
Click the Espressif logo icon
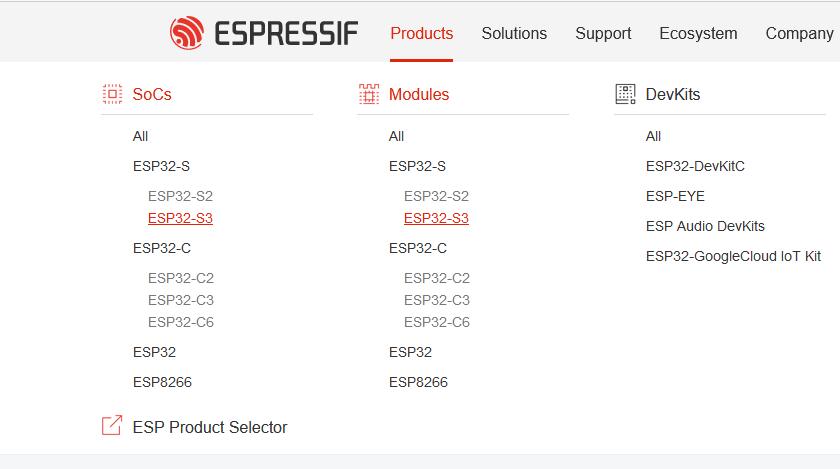187,33
